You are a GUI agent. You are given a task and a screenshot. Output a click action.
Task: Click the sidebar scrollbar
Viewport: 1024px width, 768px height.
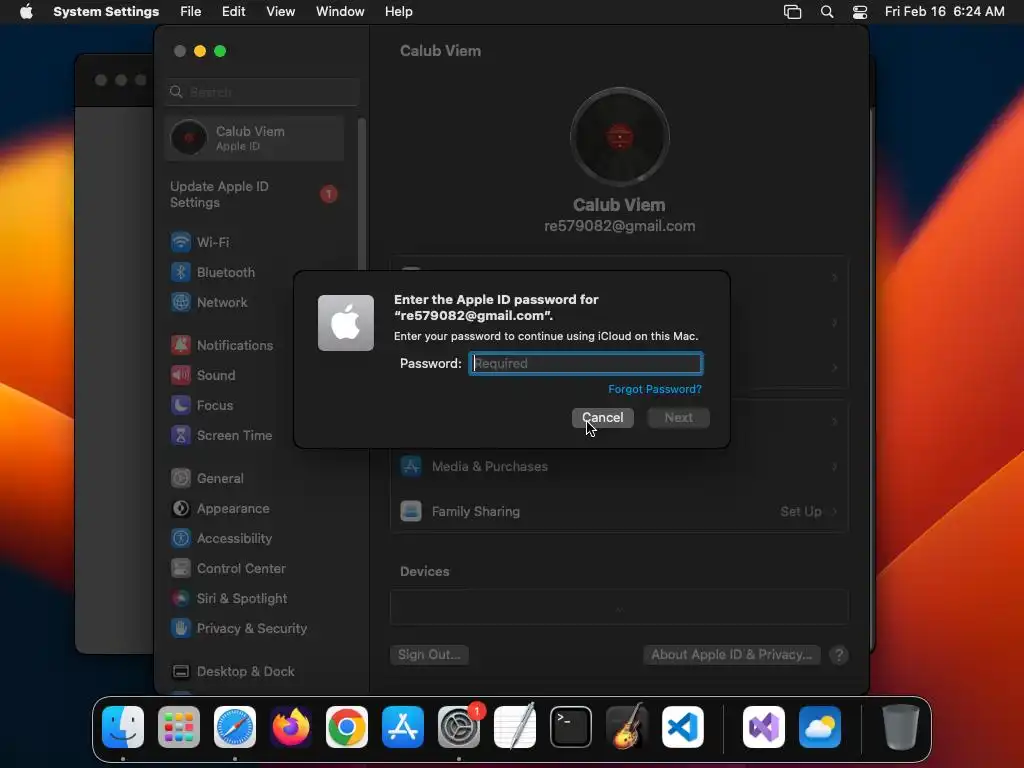[x=361, y=196]
